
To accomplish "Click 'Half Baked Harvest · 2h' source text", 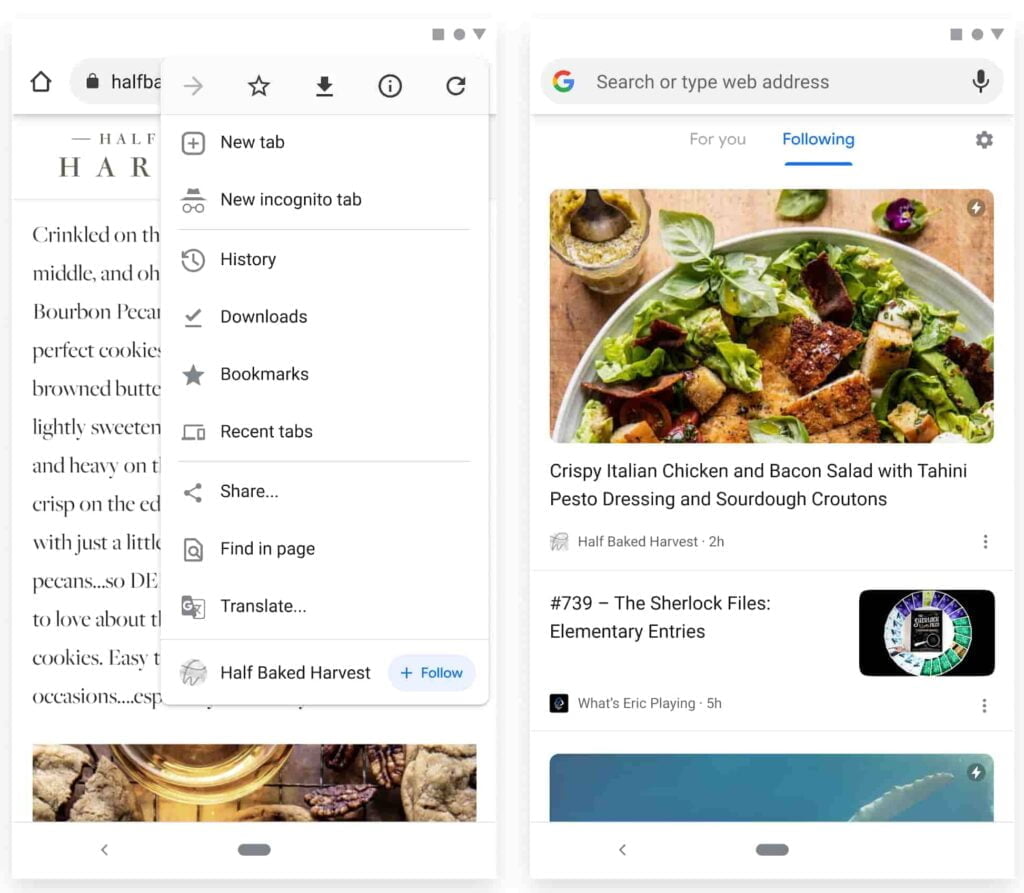I will coord(650,542).
